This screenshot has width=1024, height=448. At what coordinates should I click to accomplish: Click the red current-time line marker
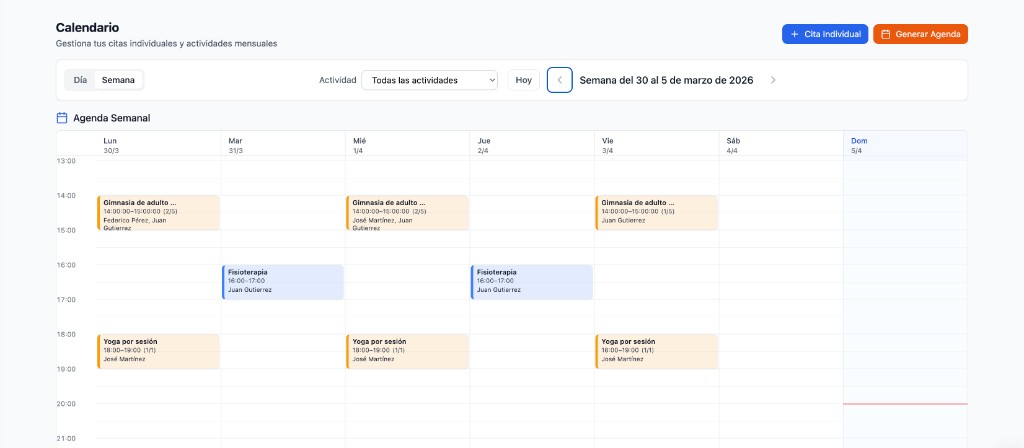904,404
